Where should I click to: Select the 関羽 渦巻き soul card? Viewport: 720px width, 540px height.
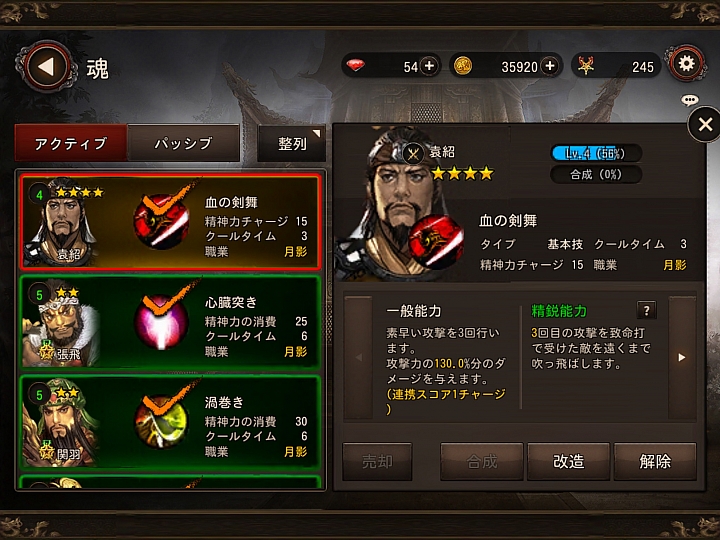[x=170, y=422]
